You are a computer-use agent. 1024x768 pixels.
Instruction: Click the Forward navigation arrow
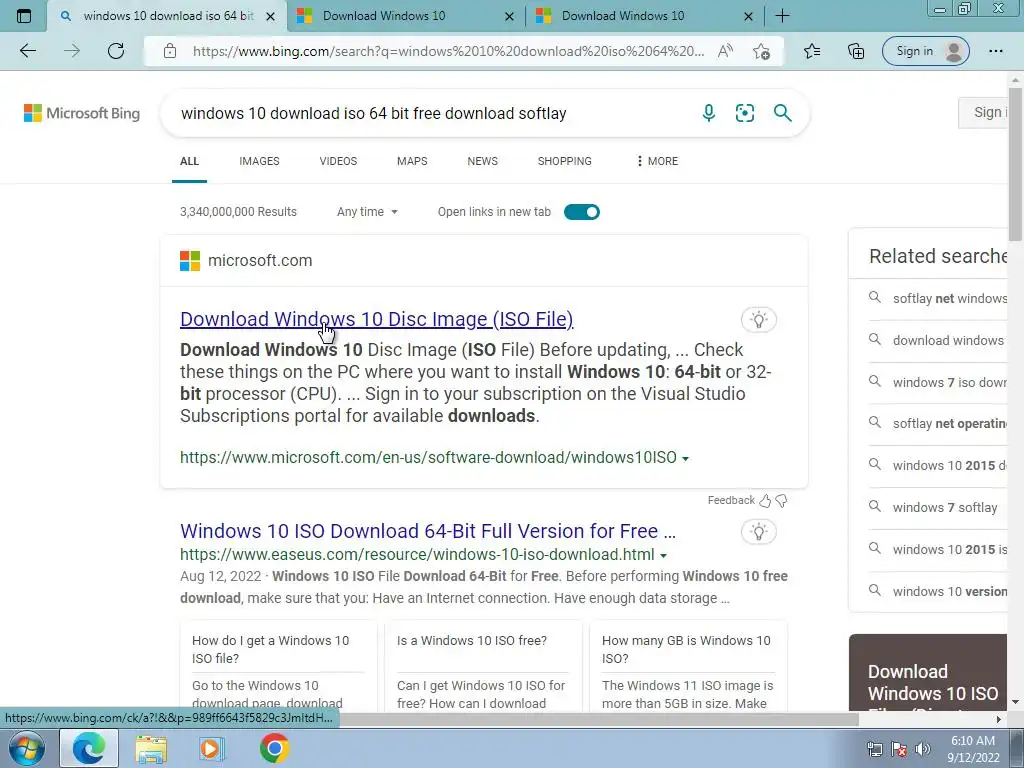point(72,51)
